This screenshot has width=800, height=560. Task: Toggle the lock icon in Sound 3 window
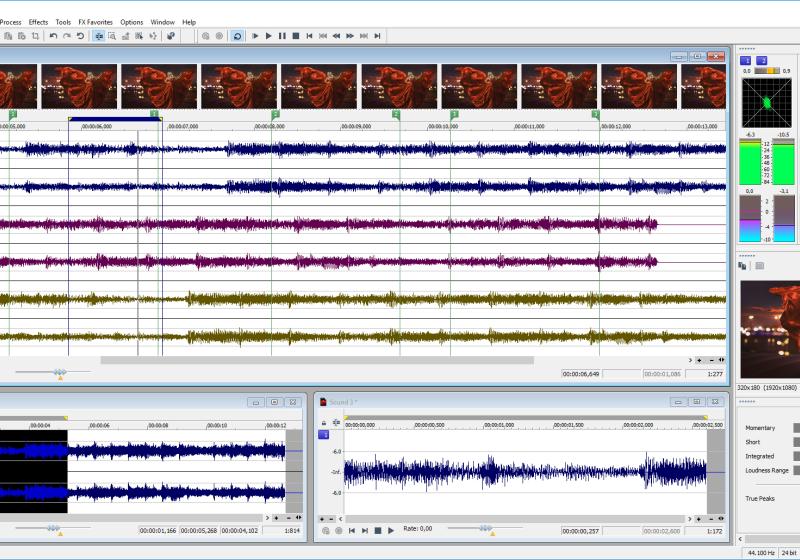pos(323,423)
